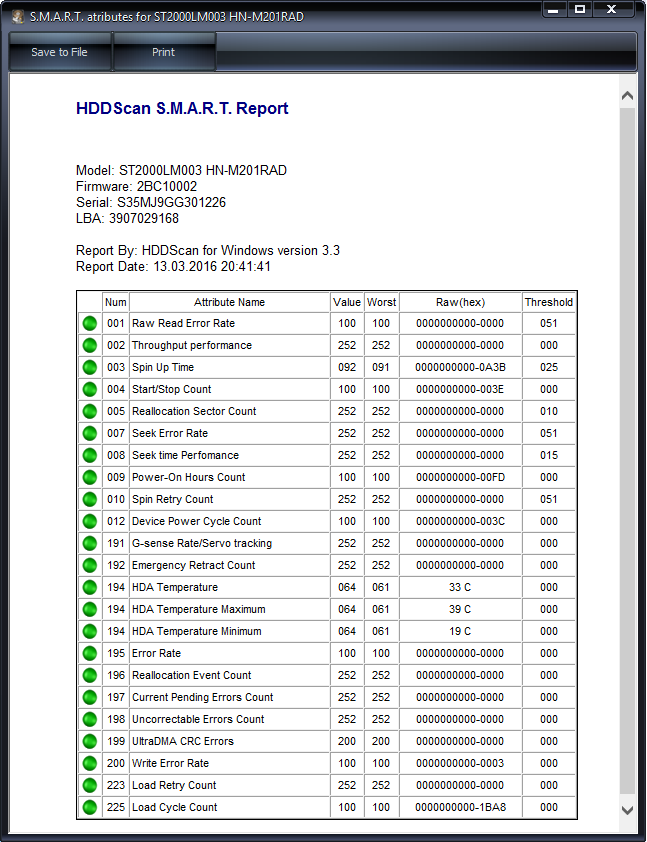The width and height of the screenshot is (647, 842).
Task: Click value 092 in Spin Up Time row
Action: click(347, 367)
